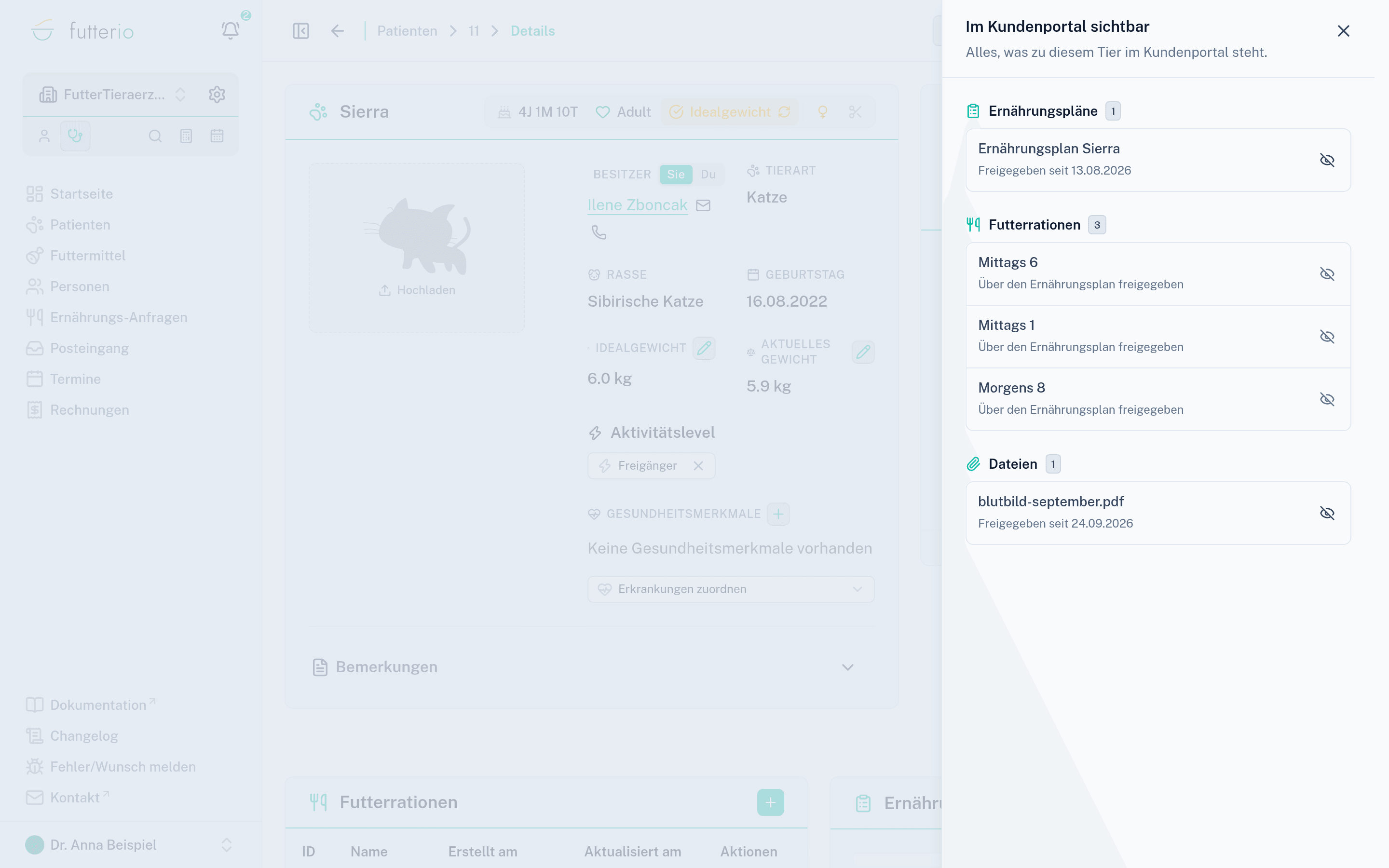The image size is (1389, 868).
Task: Hide Mittags 6 ration from portal
Action: pos(1326,274)
